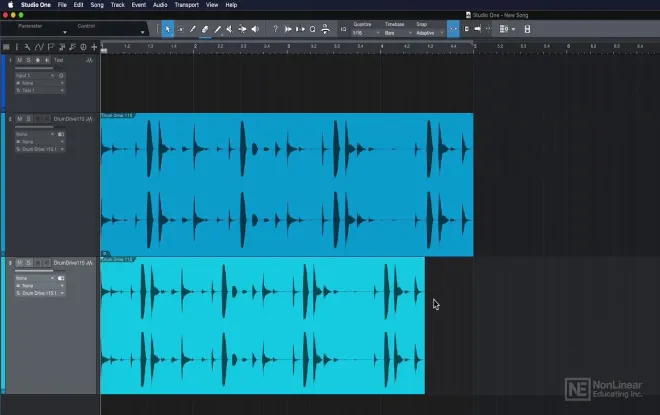Click the channel mode icon on track 2
Image resolution: width=660 pixels, height=415 pixels.
click(x=61, y=135)
